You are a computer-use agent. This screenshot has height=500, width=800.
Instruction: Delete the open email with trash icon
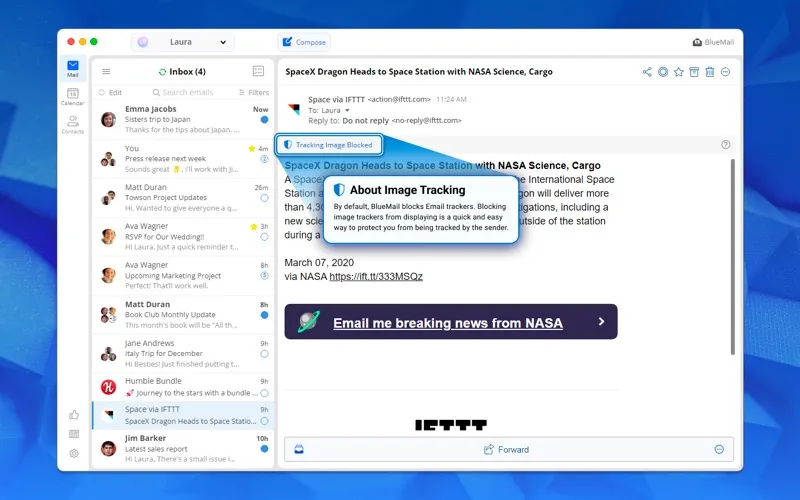tap(710, 72)
